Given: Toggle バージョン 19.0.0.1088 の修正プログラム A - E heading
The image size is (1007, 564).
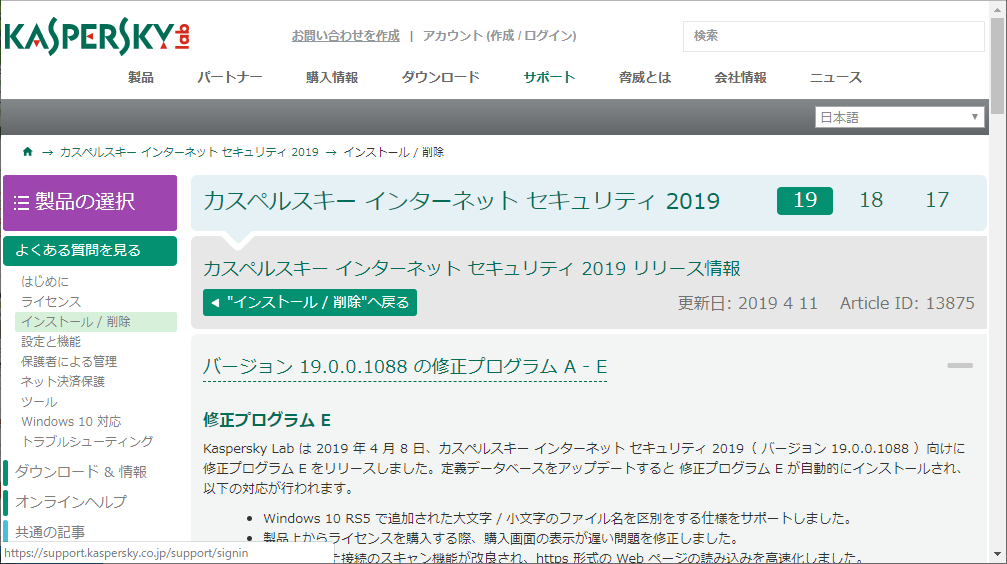Looking at the screenshot, I should (405, 367).
